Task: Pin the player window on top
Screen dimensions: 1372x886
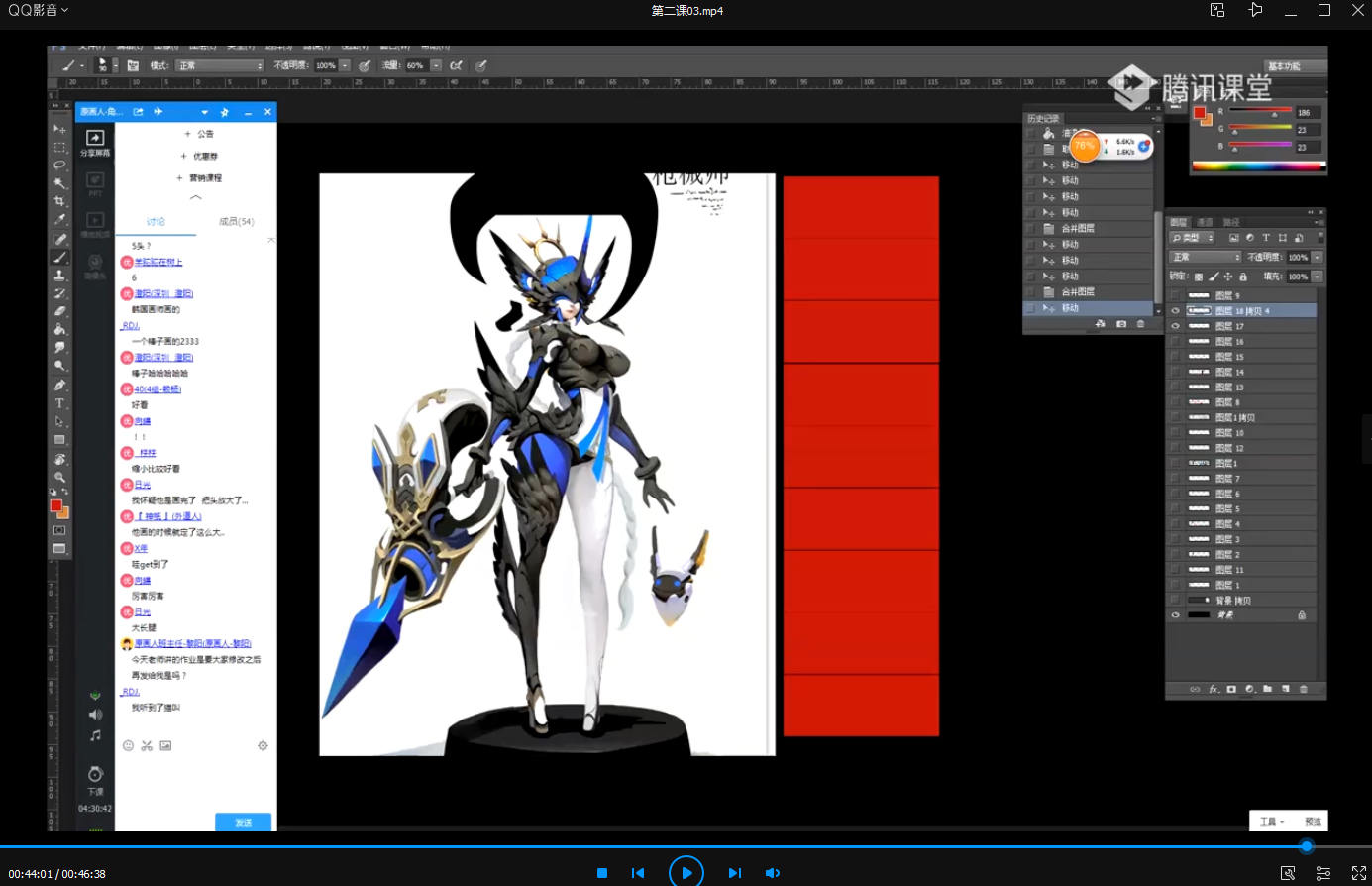Action: 1255,10
